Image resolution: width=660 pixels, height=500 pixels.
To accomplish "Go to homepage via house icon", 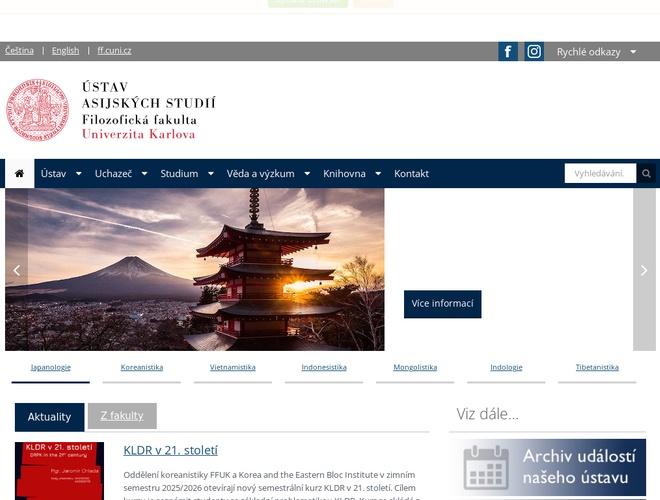I will (x=18, y=173).
